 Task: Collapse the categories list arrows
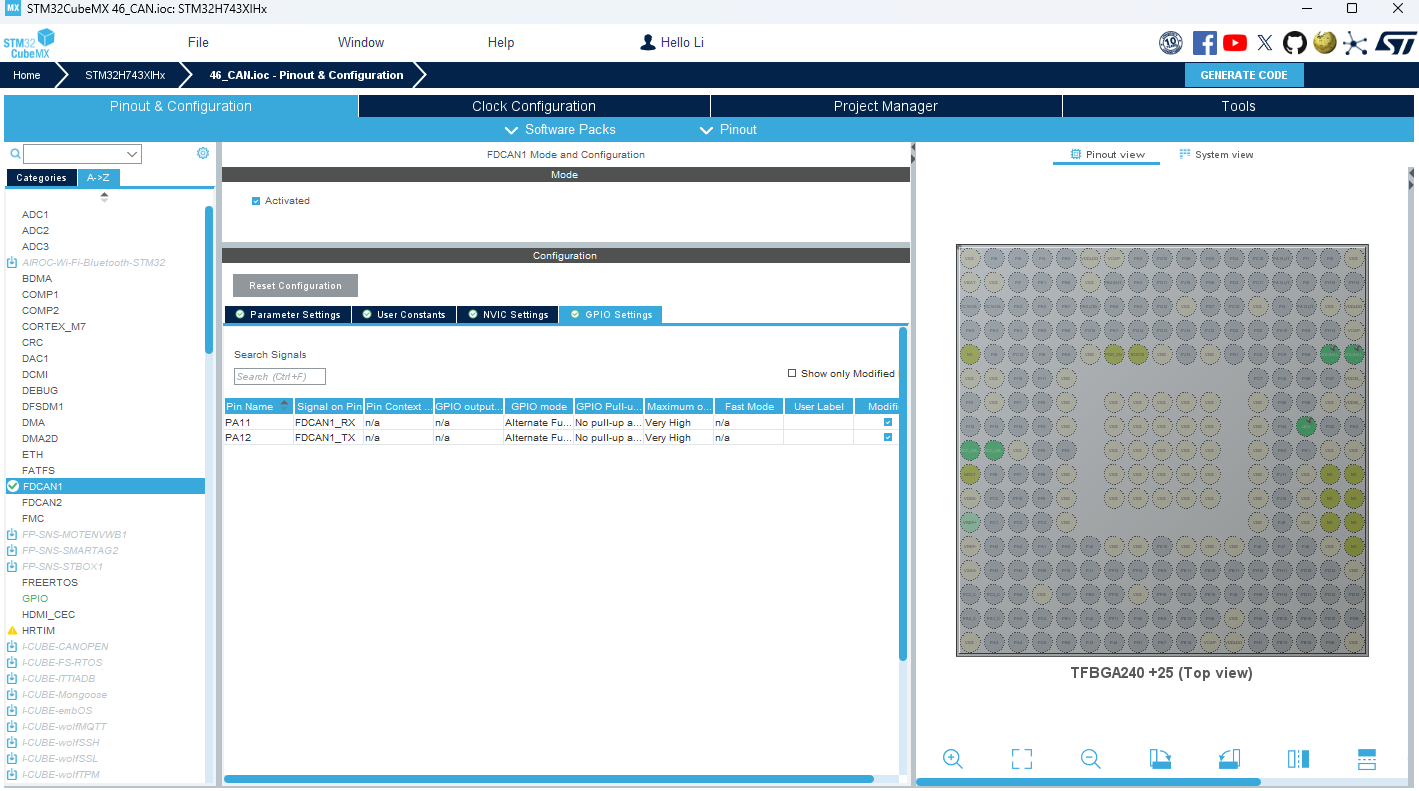point(104,197)
